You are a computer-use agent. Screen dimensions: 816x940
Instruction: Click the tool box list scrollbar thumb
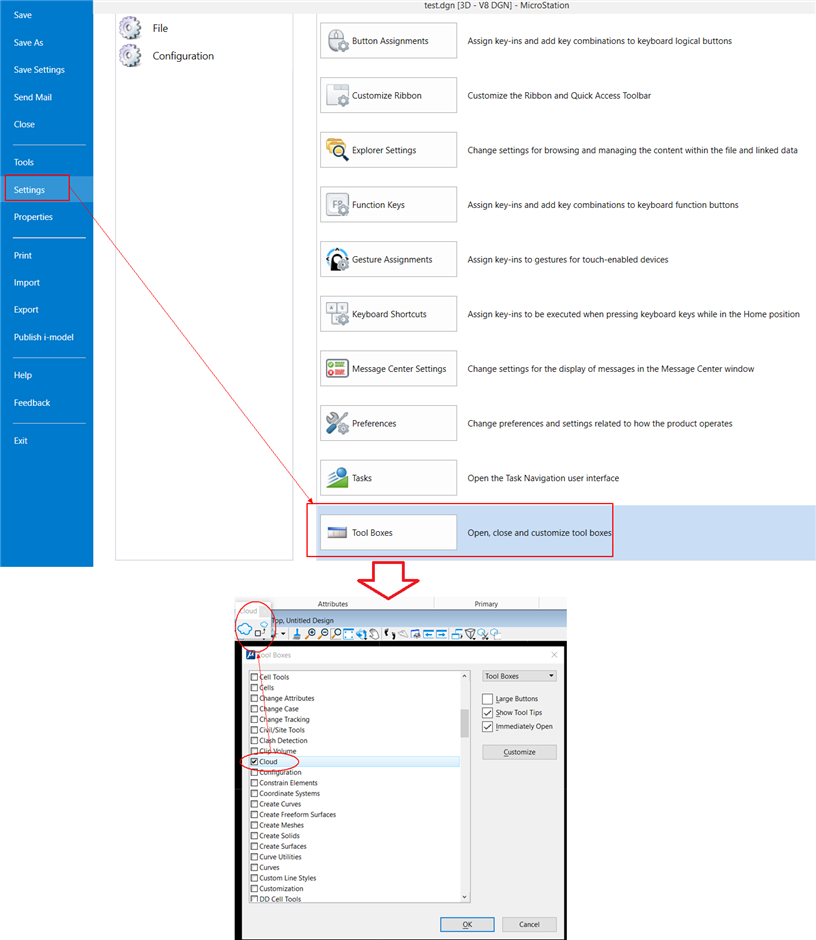(464, 723)
